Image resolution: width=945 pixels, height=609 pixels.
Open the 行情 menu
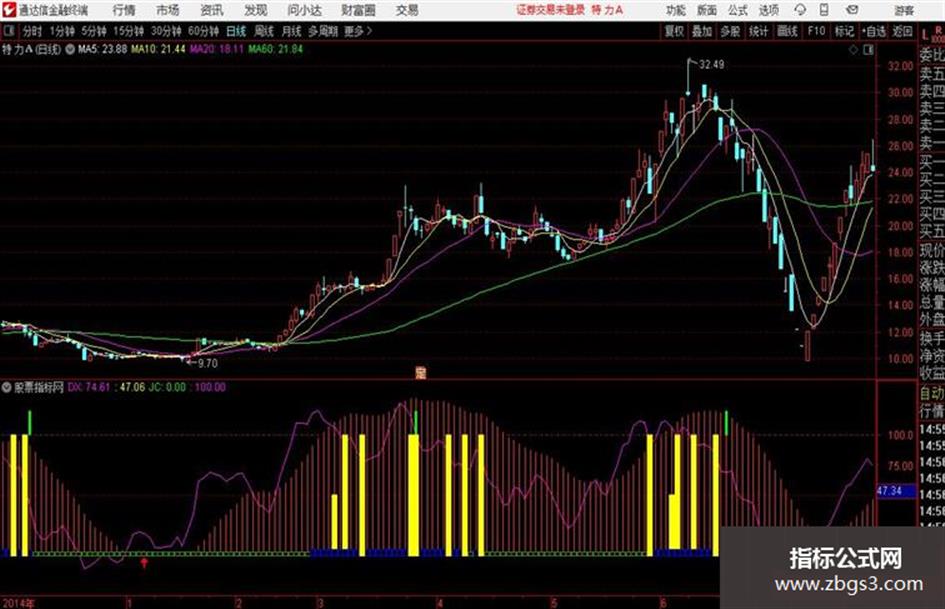point(124,10)
